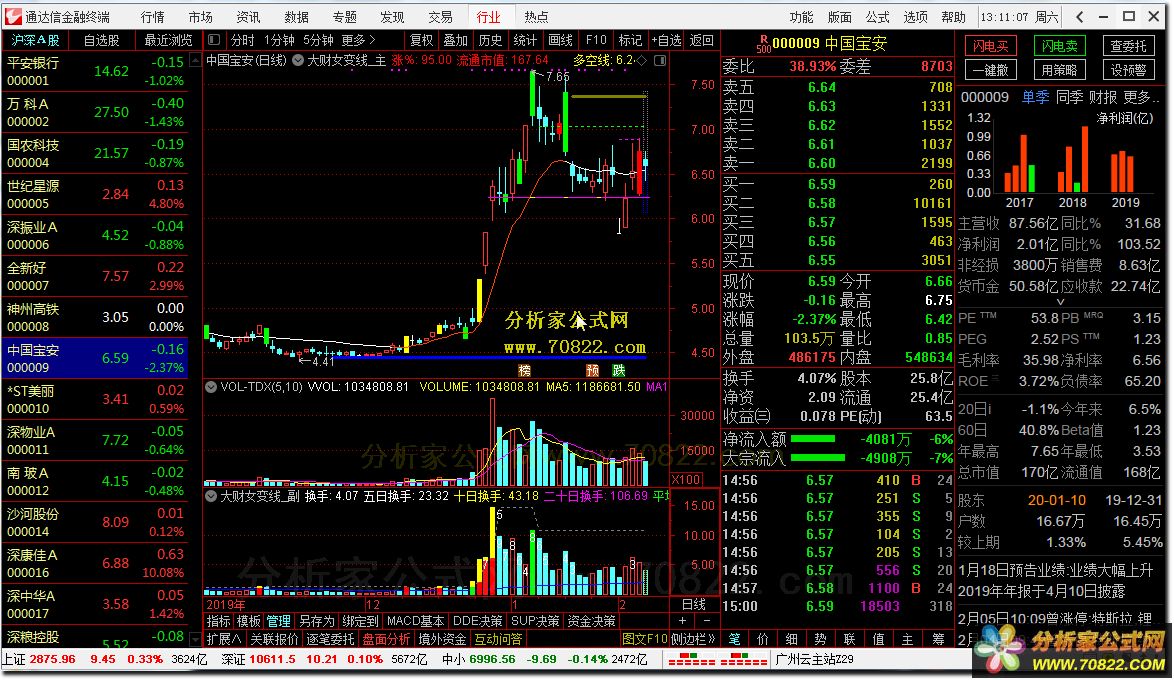
Task: Switch to the 自选股 tab
Action: (x=101, y=40)
